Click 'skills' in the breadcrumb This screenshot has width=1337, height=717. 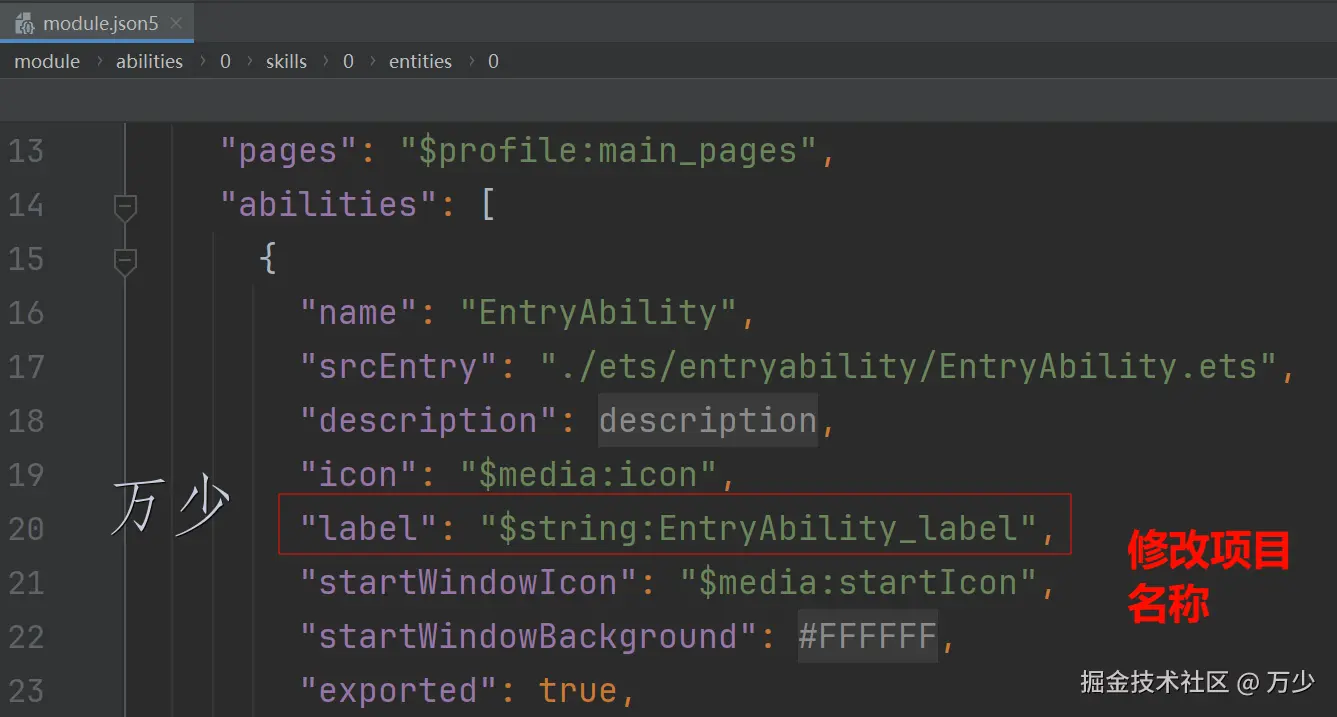coord(286,61)
